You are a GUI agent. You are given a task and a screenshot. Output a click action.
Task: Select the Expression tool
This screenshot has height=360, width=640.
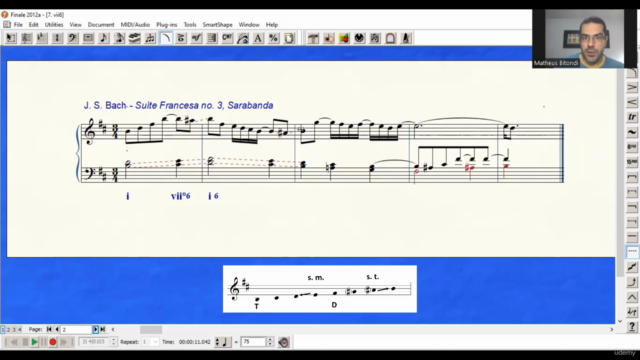[x=197, y=38]
